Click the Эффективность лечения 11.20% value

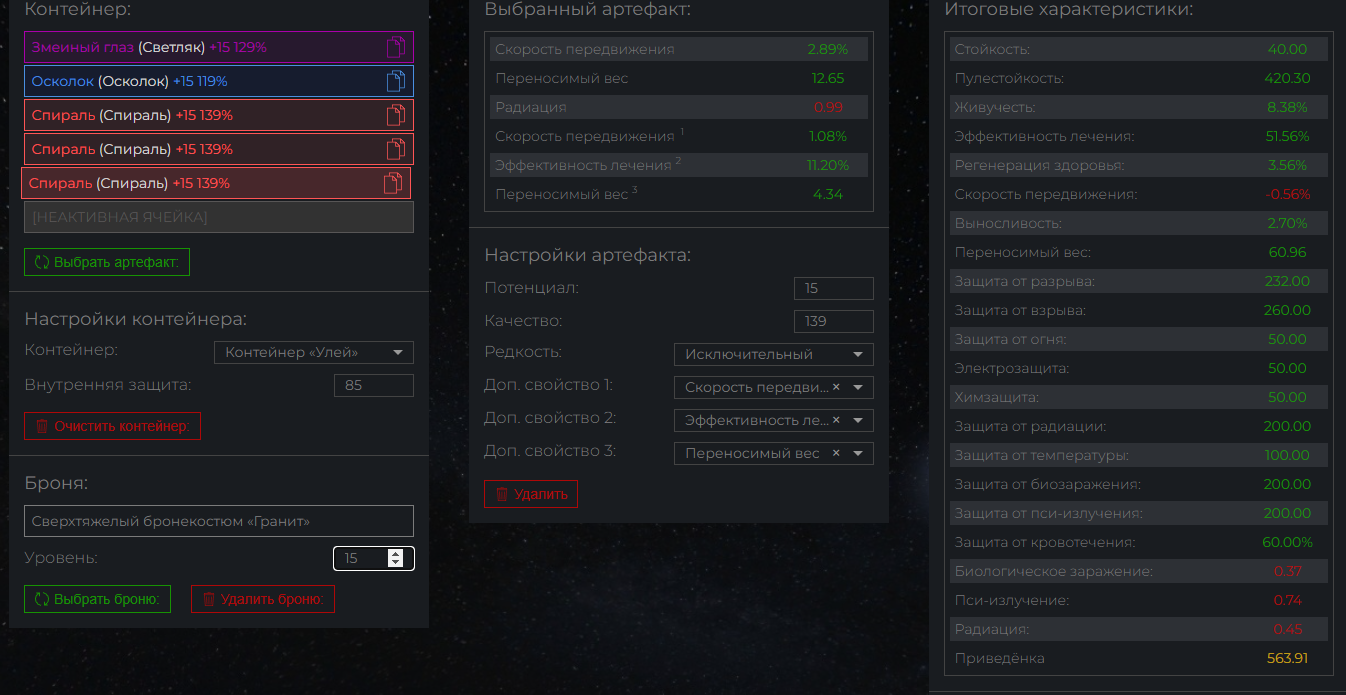[x=828, y=165]
